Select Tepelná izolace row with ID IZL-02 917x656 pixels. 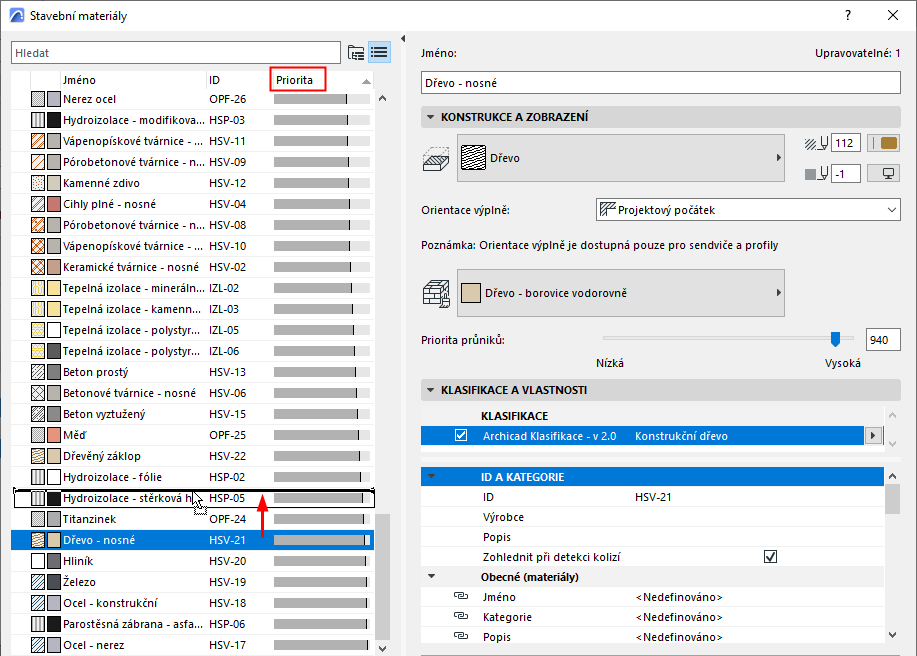point(192,288)
